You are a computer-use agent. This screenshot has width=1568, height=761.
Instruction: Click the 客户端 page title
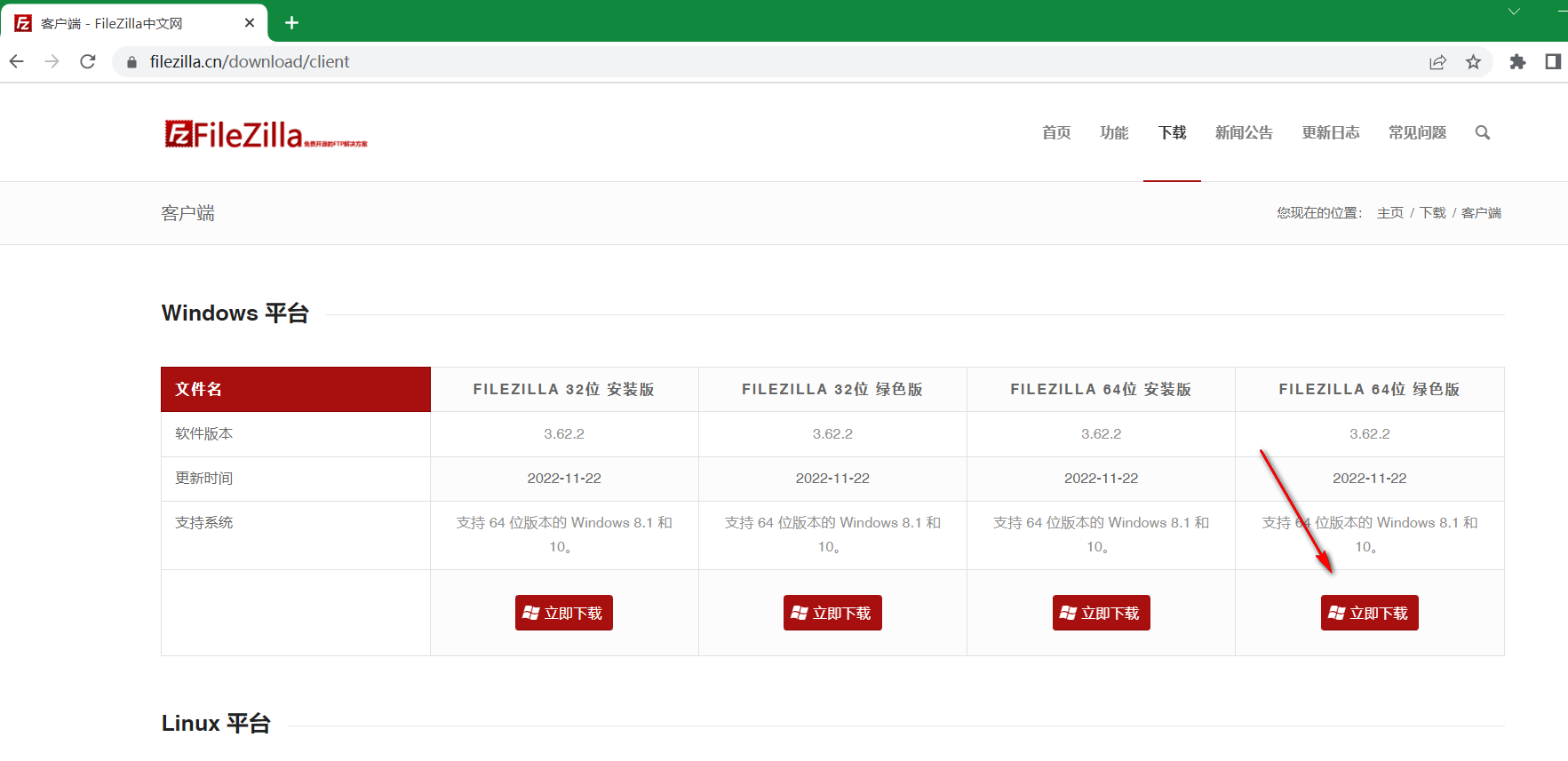(187, 213)
